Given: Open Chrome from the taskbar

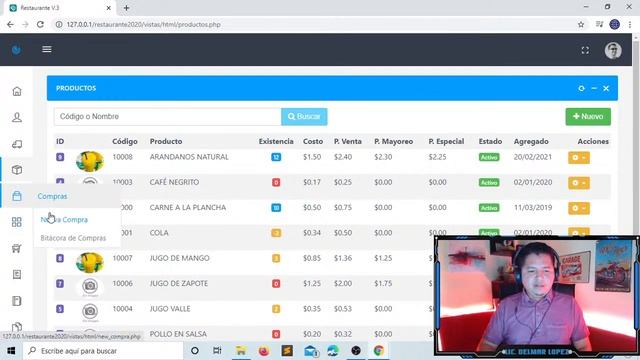Looking at the screenshot, I should [x=378, y=351].
